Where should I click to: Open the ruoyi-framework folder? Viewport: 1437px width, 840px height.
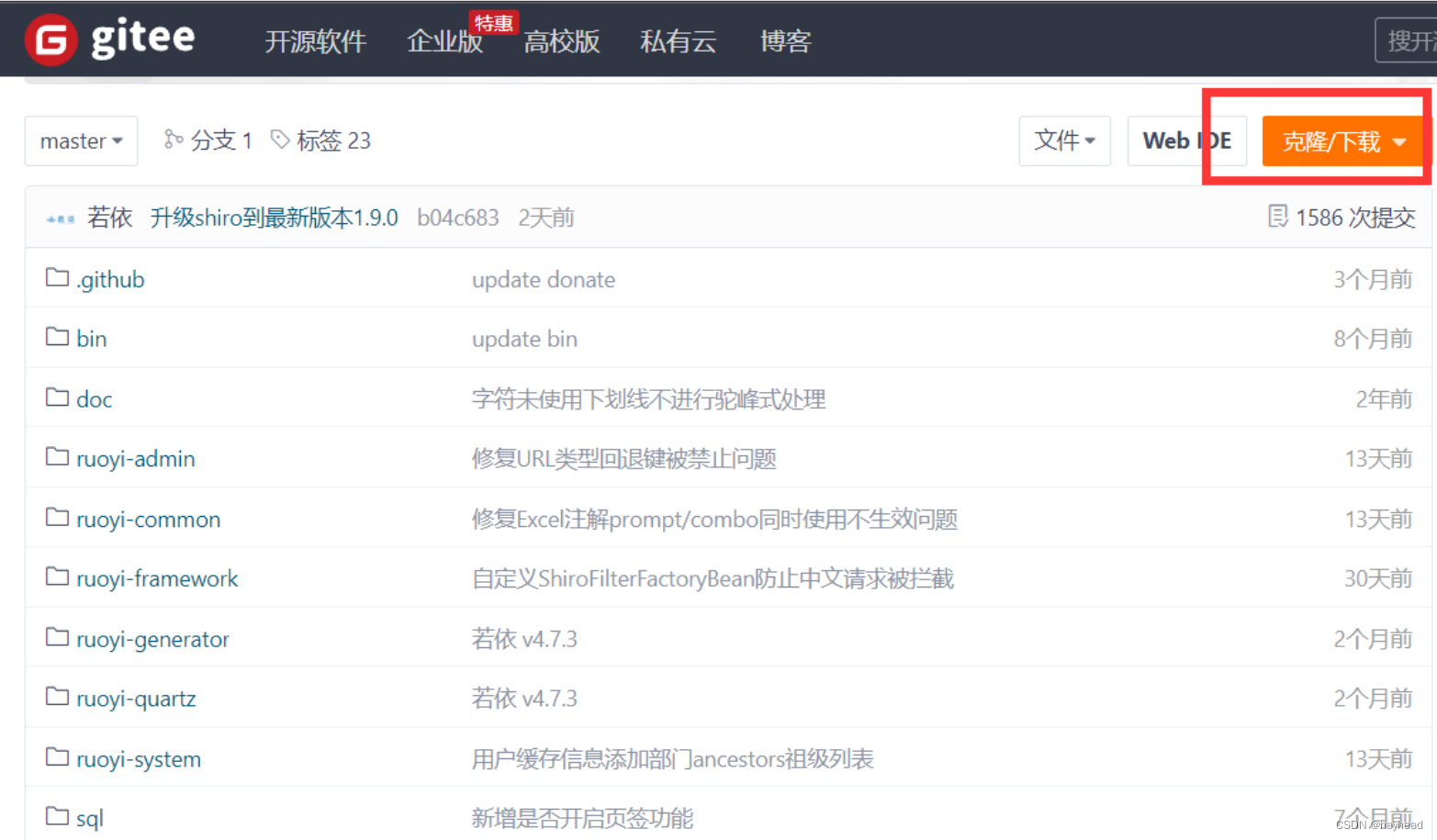[156, 578]
